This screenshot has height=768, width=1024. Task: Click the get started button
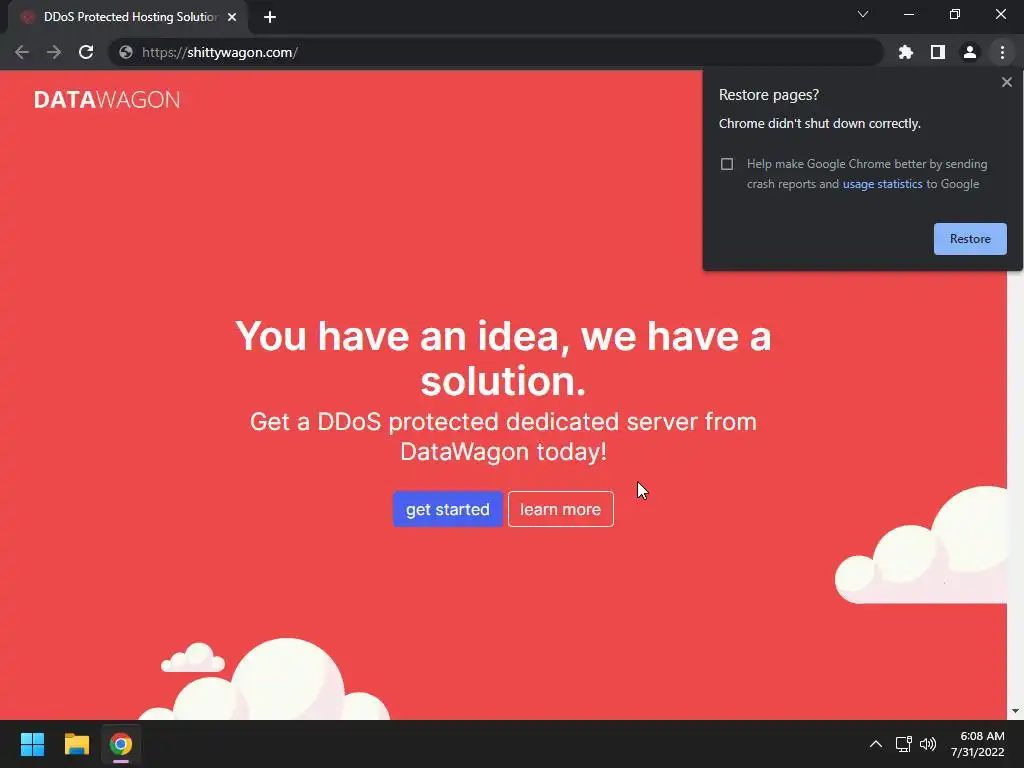[447, 509]
